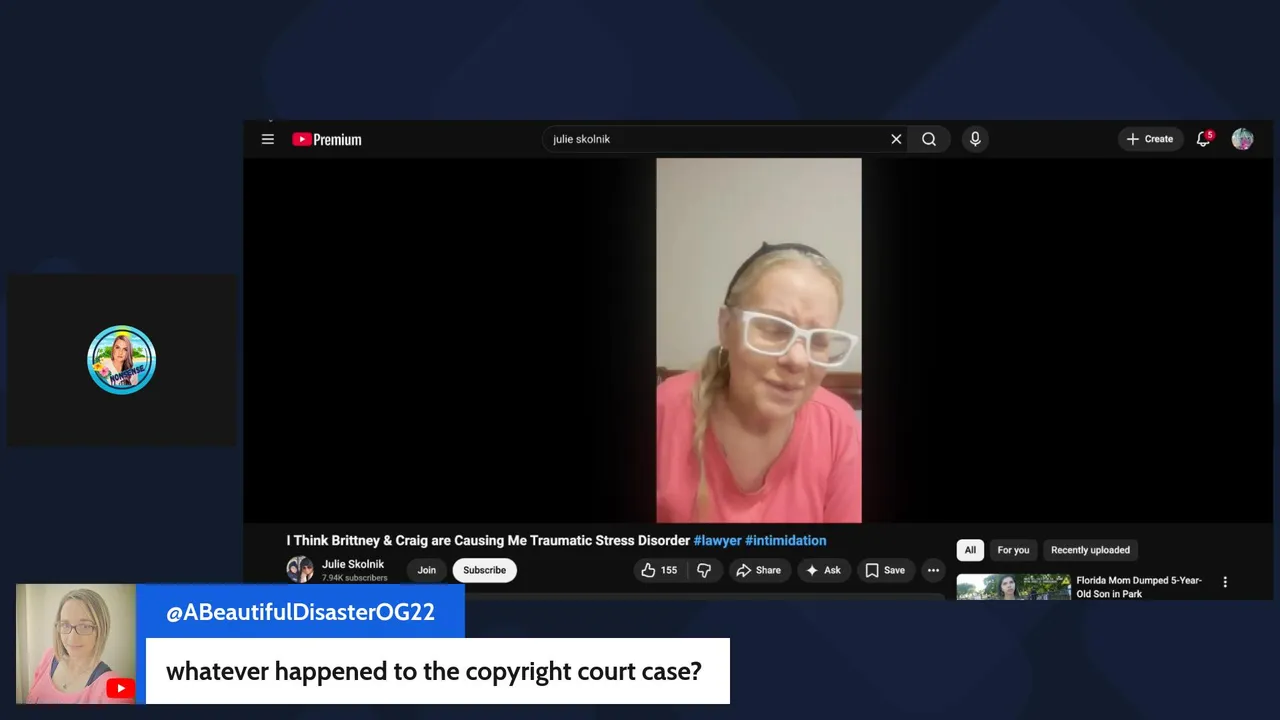Open options menu for Florida Mom video
The image size is (1280, 720).
pos(1225,582)
